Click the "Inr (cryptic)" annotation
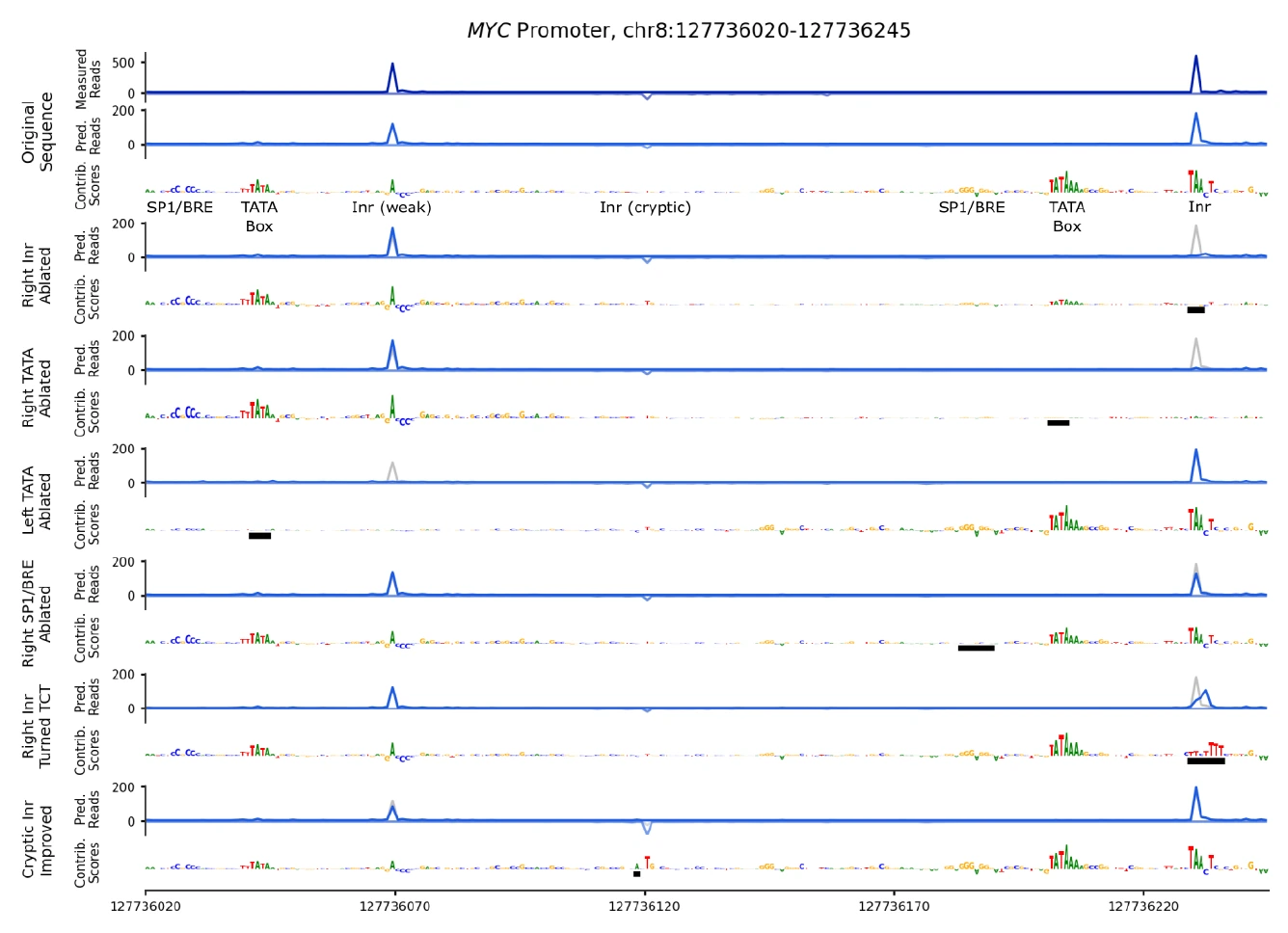 (645, 207)
